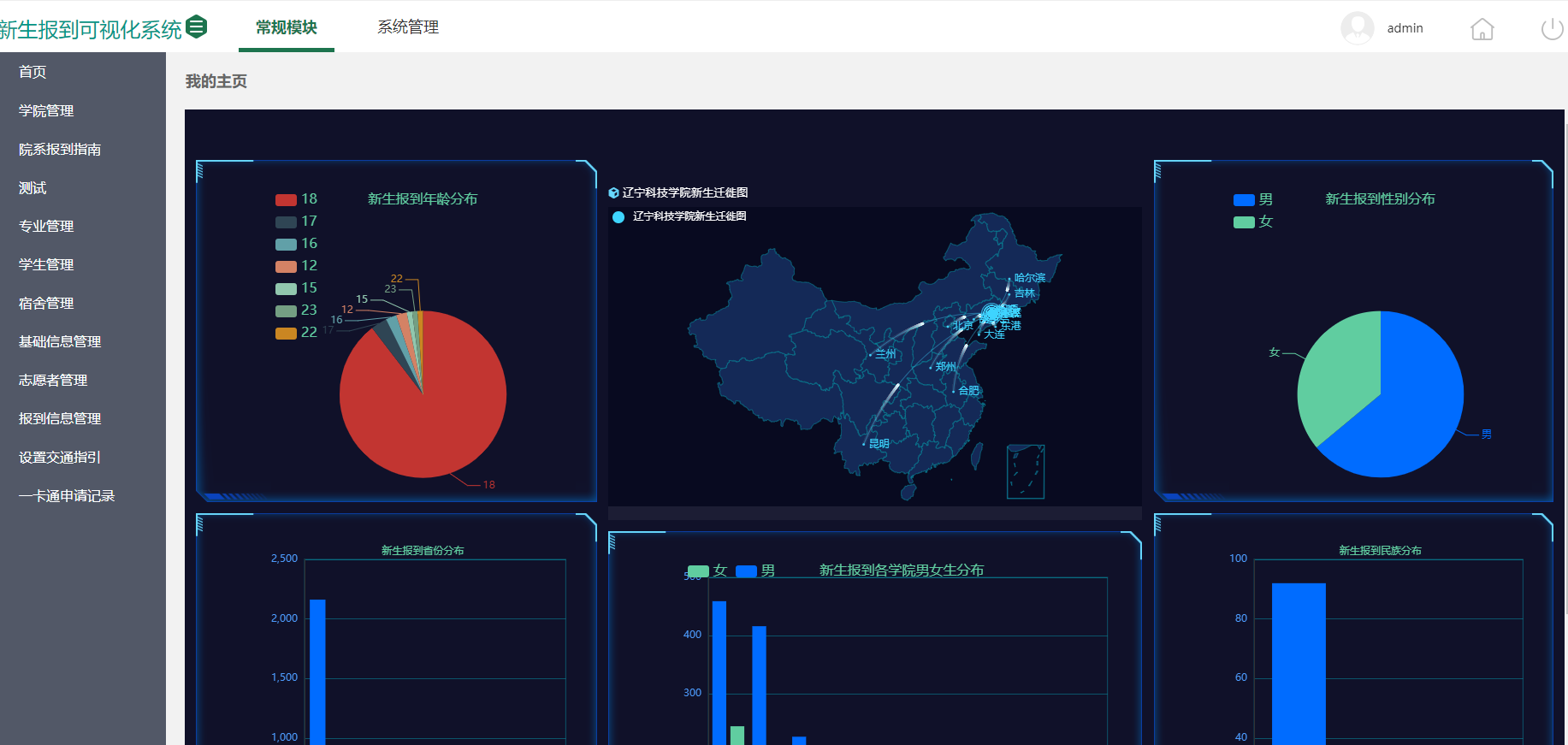Expand 报到信息管理 sidebar item
The image size is (1568, 745).
[x=60, y=419]
